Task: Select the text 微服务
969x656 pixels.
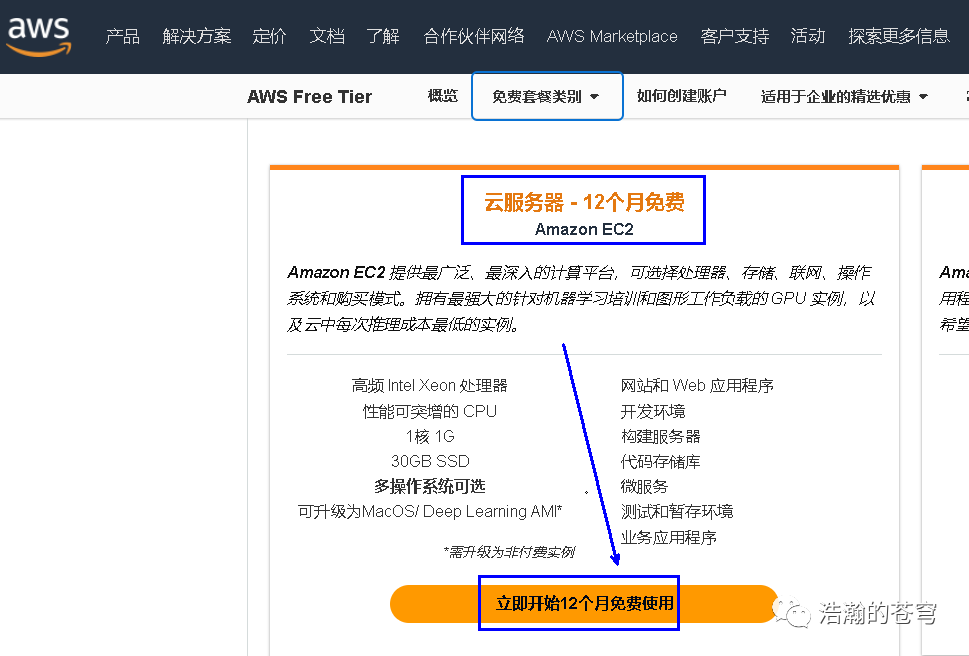Action: coord(644,487)
